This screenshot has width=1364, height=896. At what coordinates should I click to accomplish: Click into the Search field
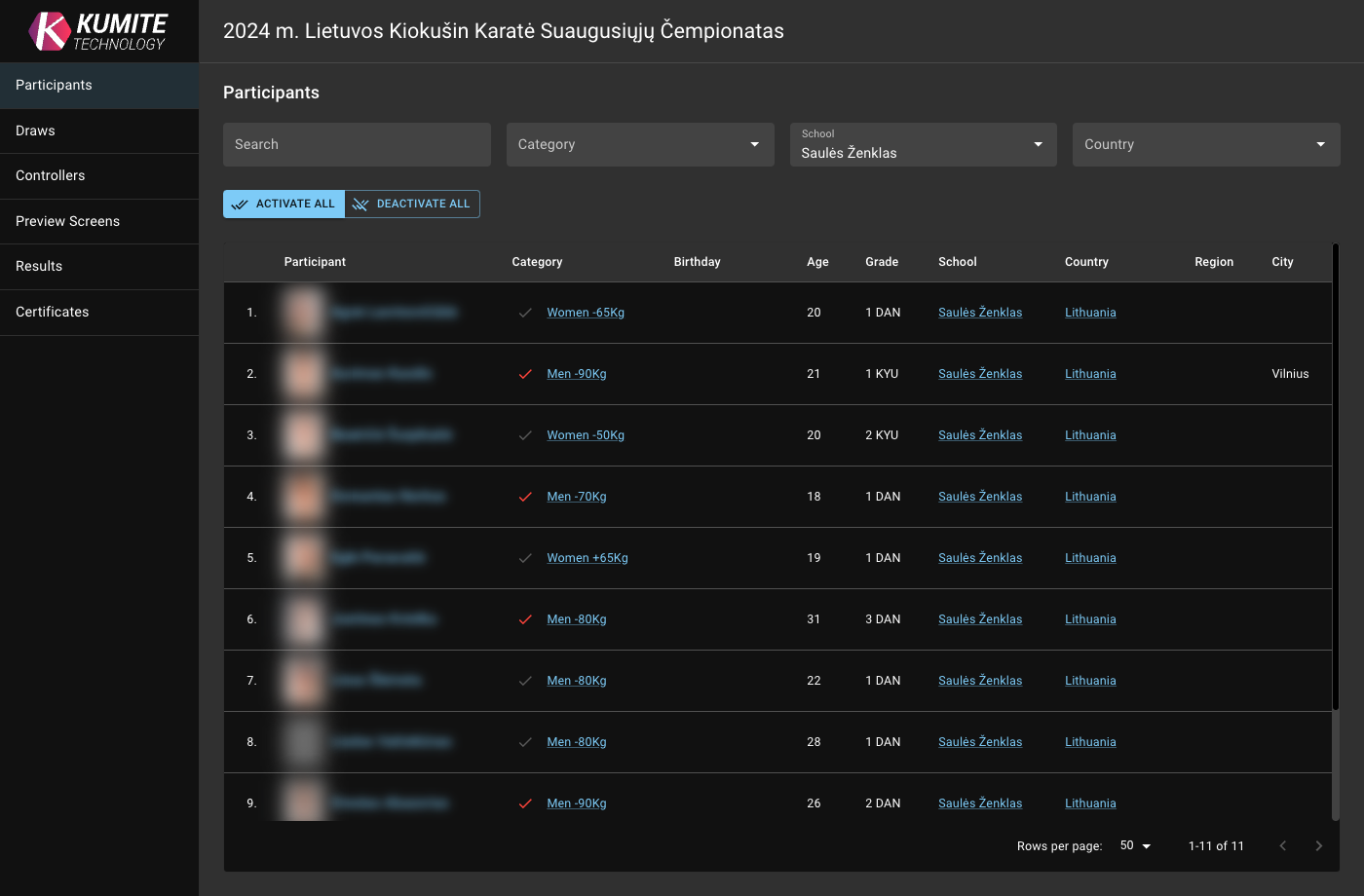[357, 144]
